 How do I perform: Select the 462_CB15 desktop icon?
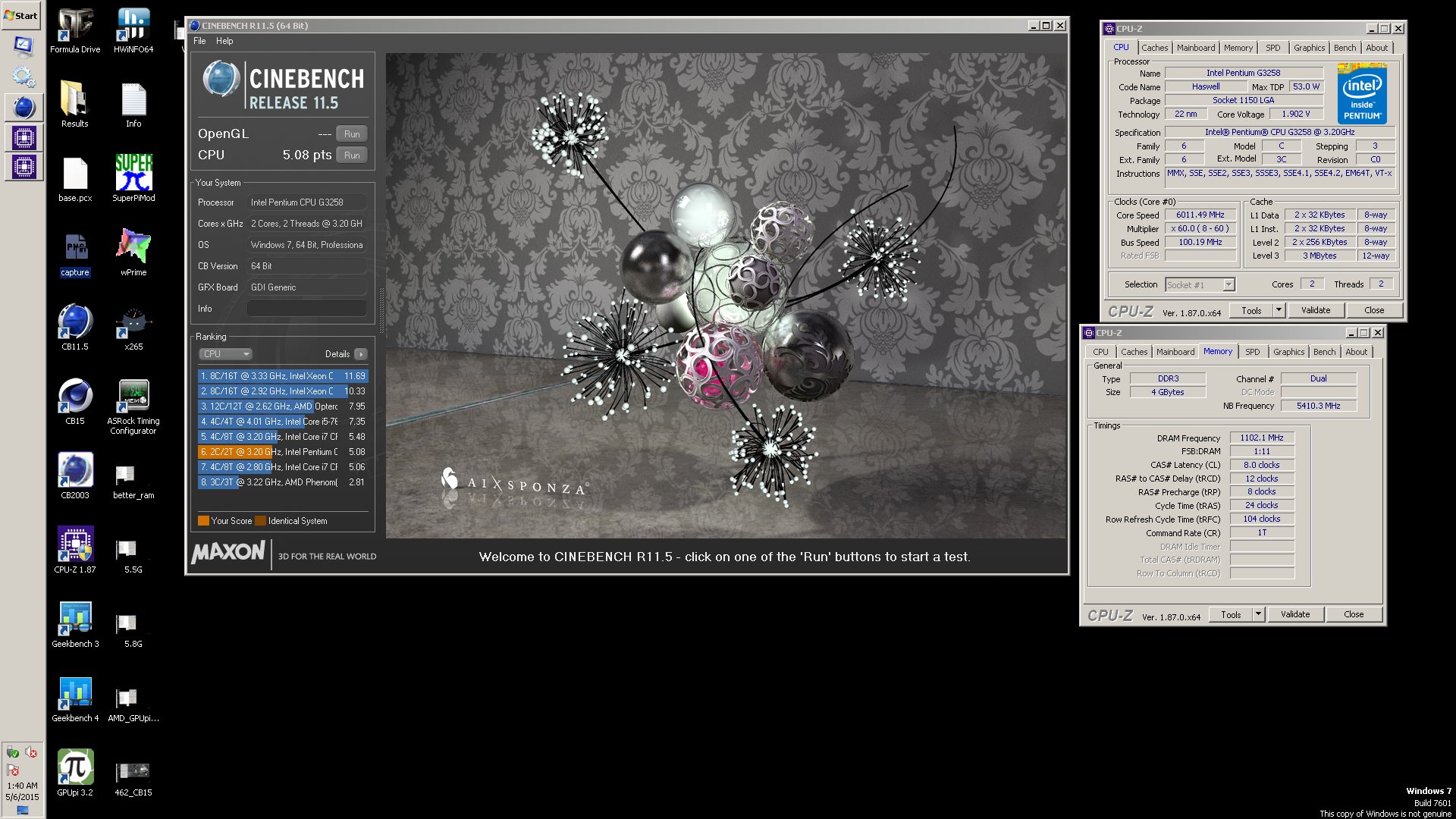point(133,780)
